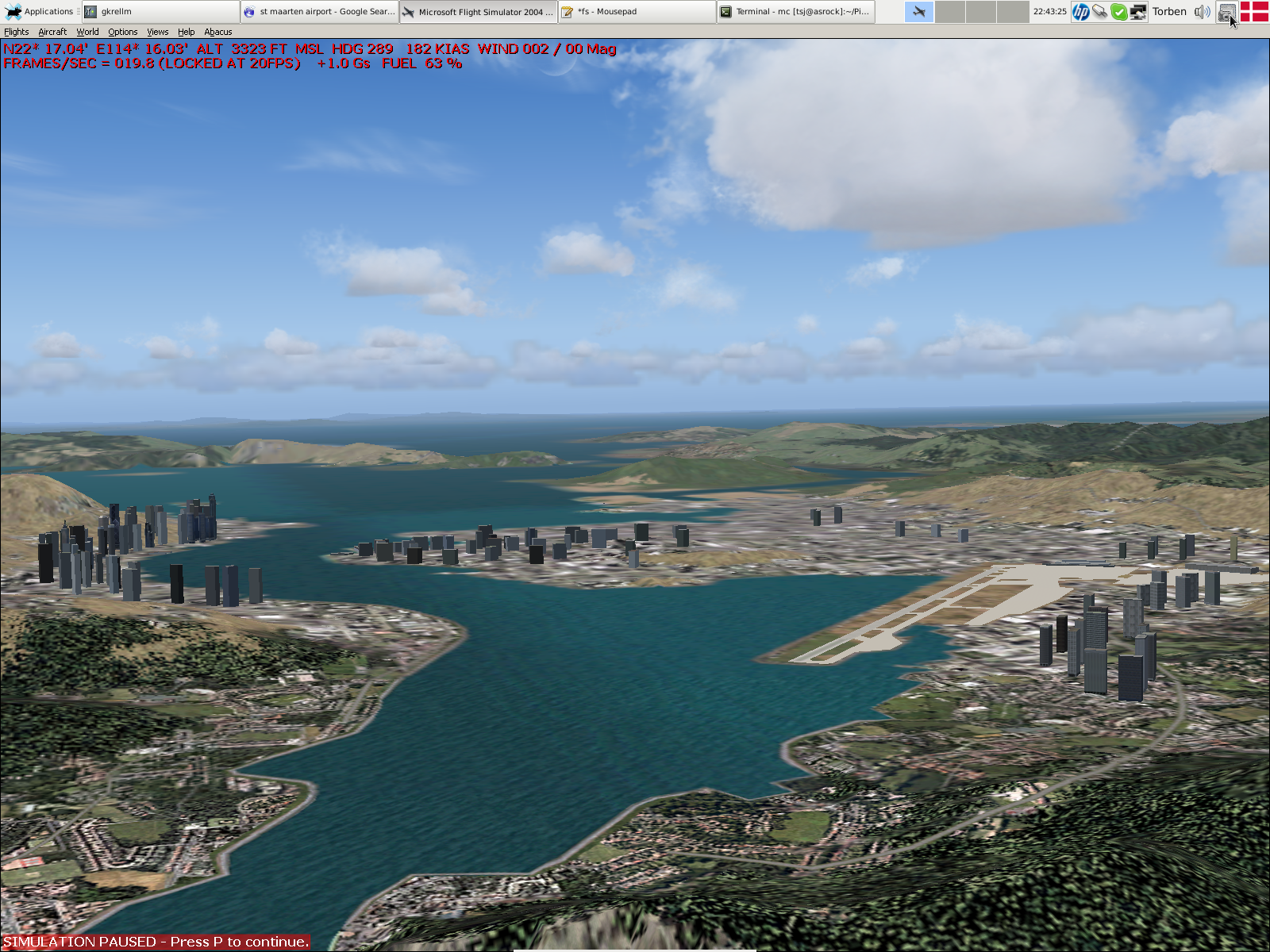The image size is (1270, 952).
Task: Open the Xfce Applications menu
Action: pyautogui.click(x=39, y=11)
